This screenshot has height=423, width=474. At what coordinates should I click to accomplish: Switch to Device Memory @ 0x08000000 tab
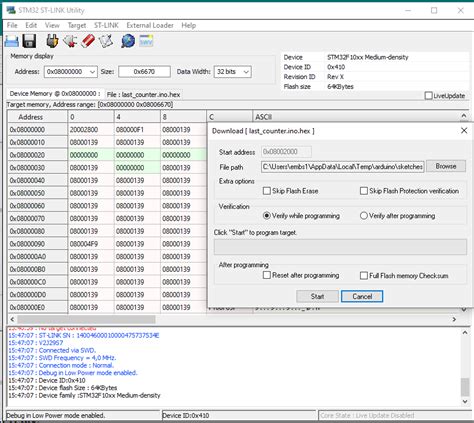coord(55,94)
